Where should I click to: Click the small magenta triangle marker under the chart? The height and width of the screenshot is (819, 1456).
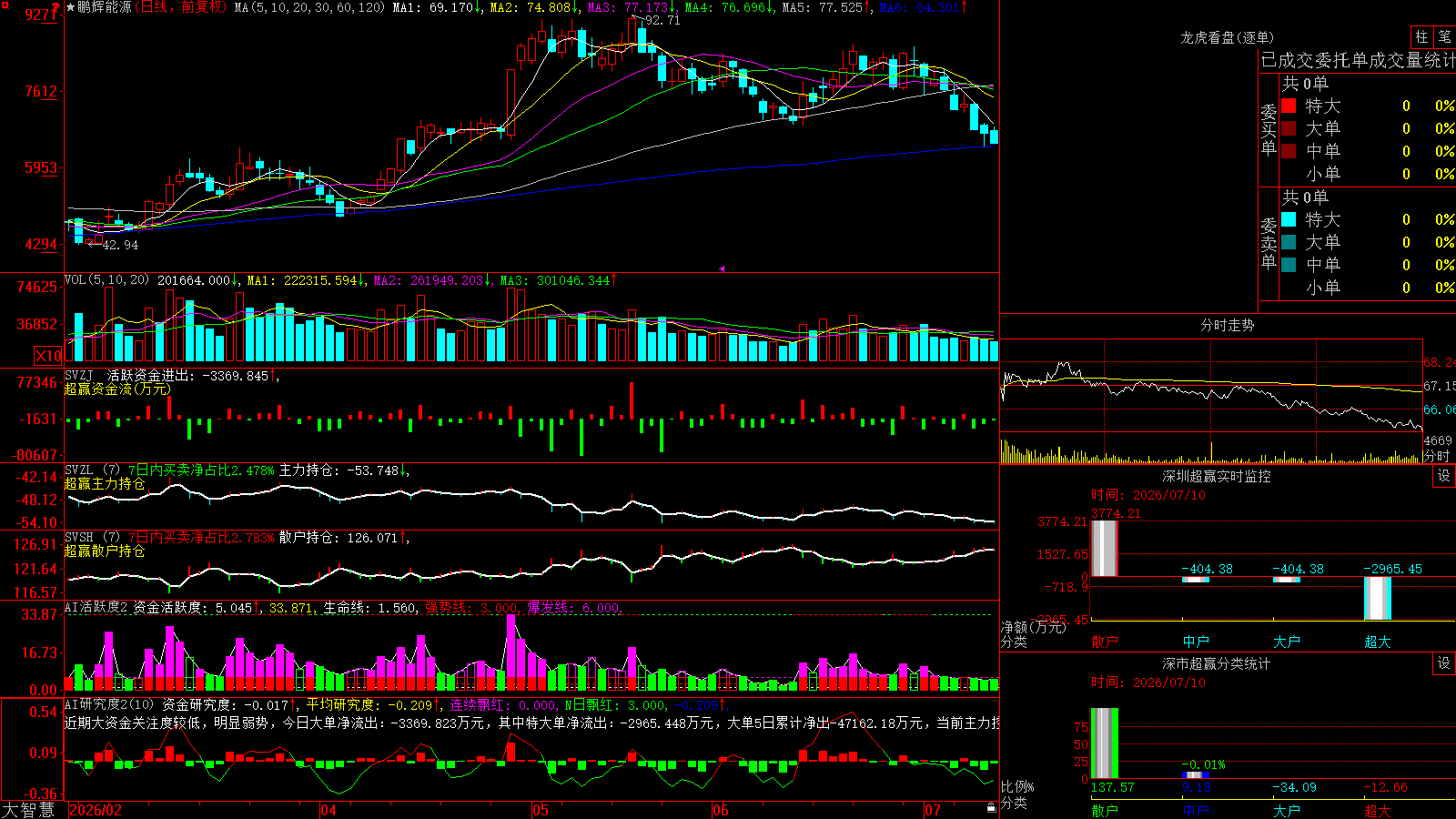point(722,268)
